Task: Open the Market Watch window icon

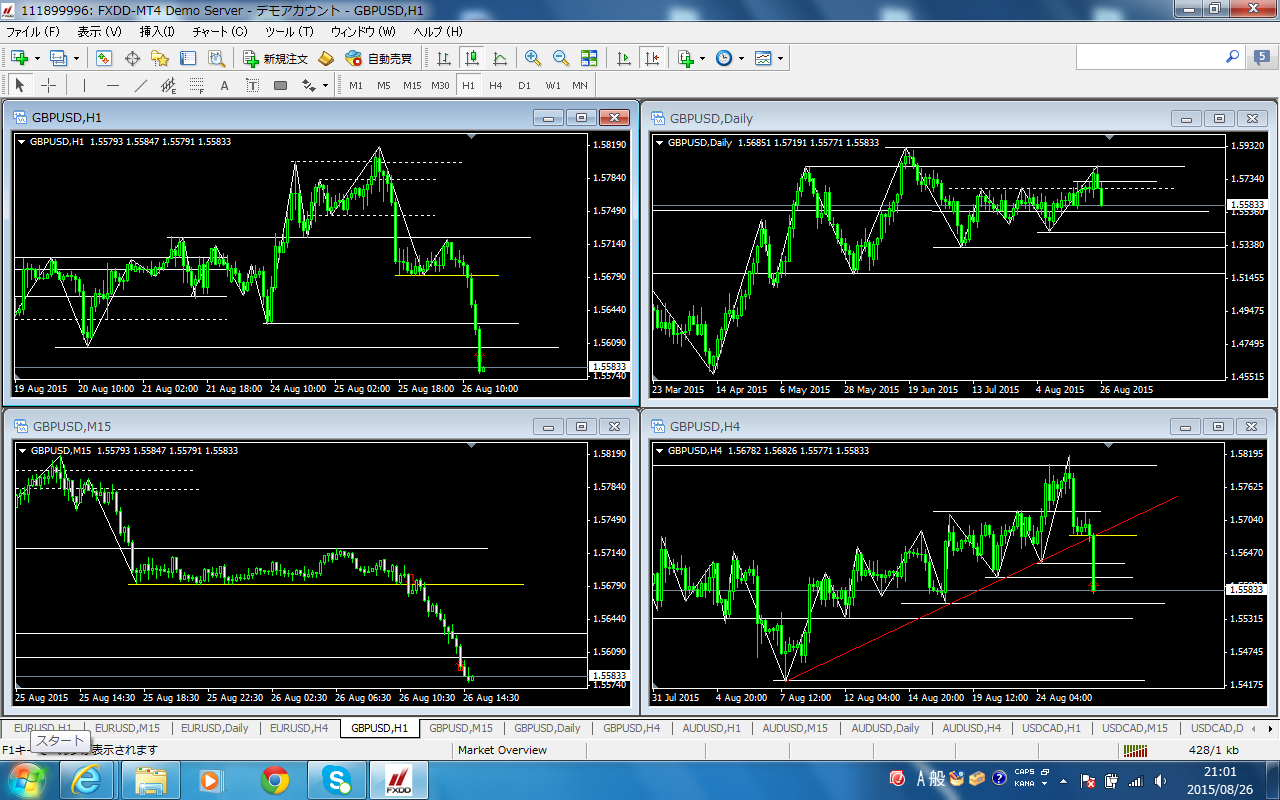Action: point(104,58)
